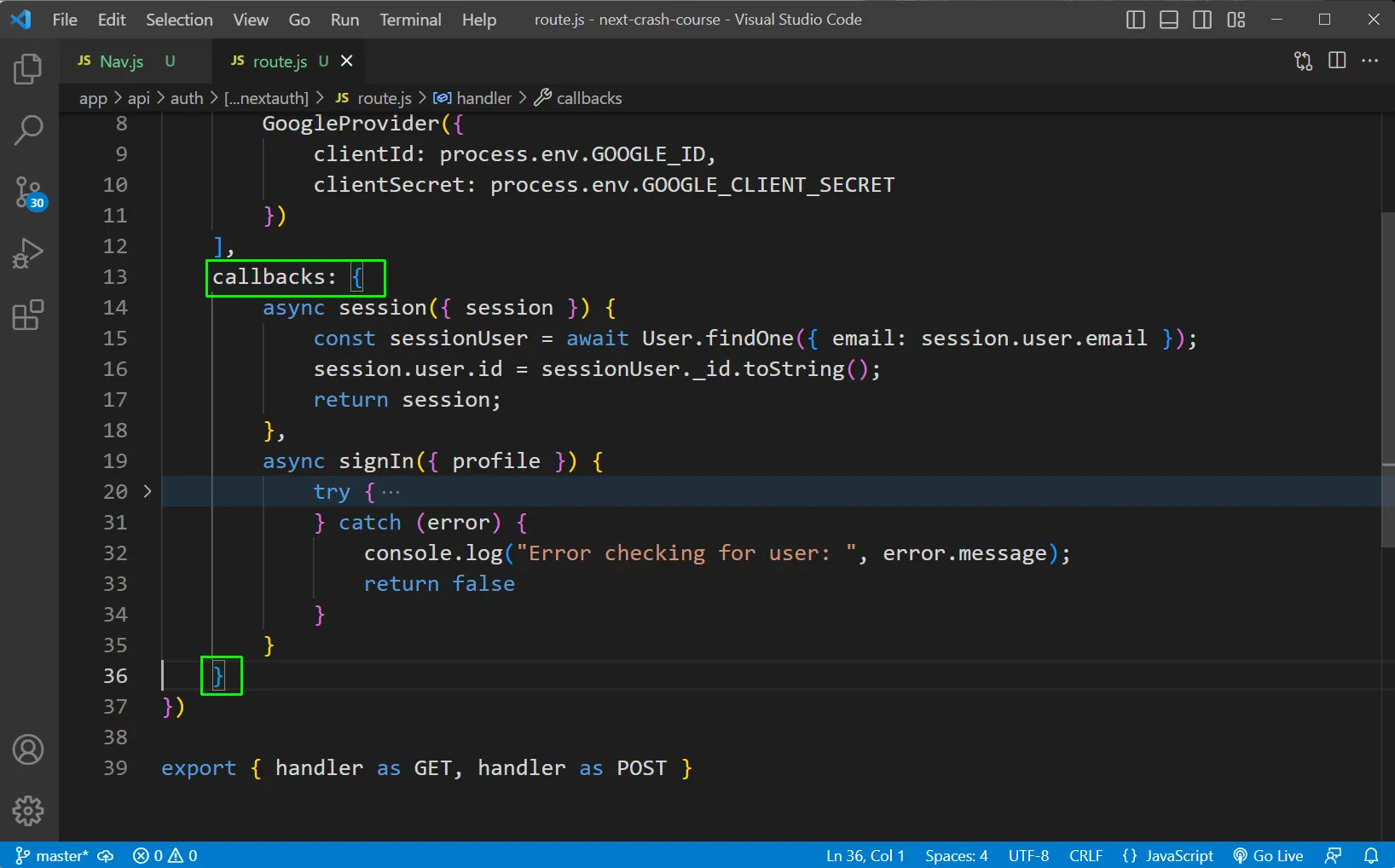Image resolution: width=1395 pixels, height=868 pixels.
Task: Click line number 13 in gutter
Action: click(115, 277)
